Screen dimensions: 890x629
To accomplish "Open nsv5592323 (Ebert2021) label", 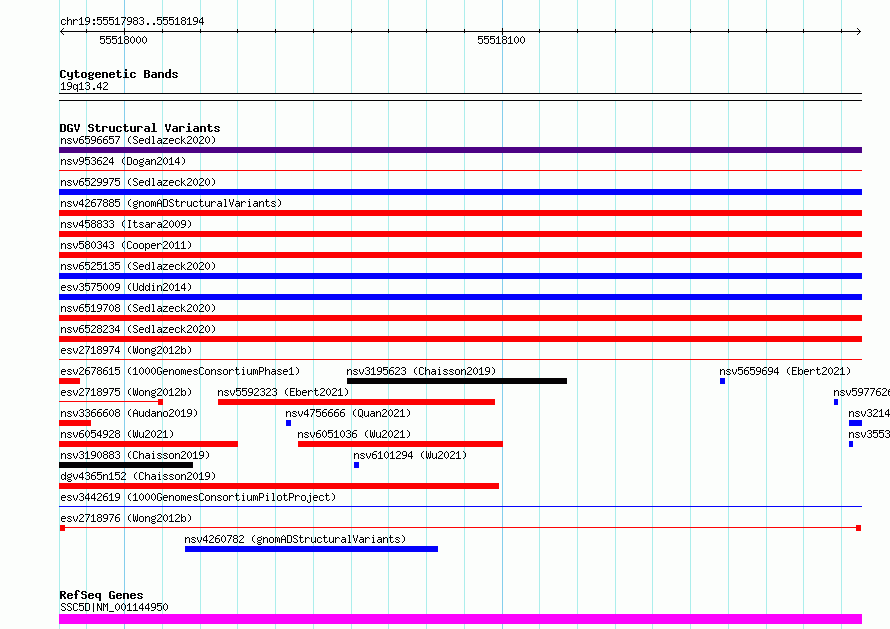I will (x=283, y=392).
